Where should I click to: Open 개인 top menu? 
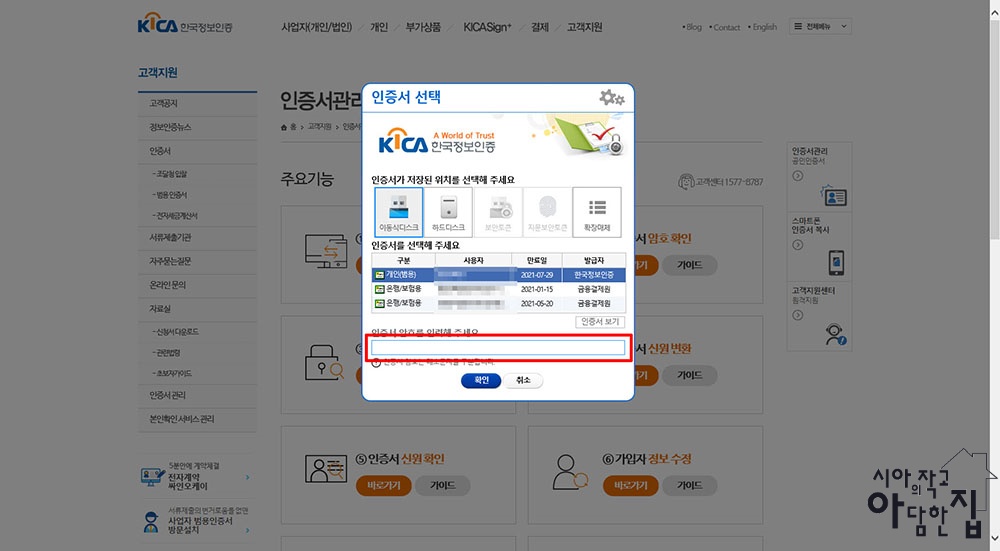click(x=379, y=27)
